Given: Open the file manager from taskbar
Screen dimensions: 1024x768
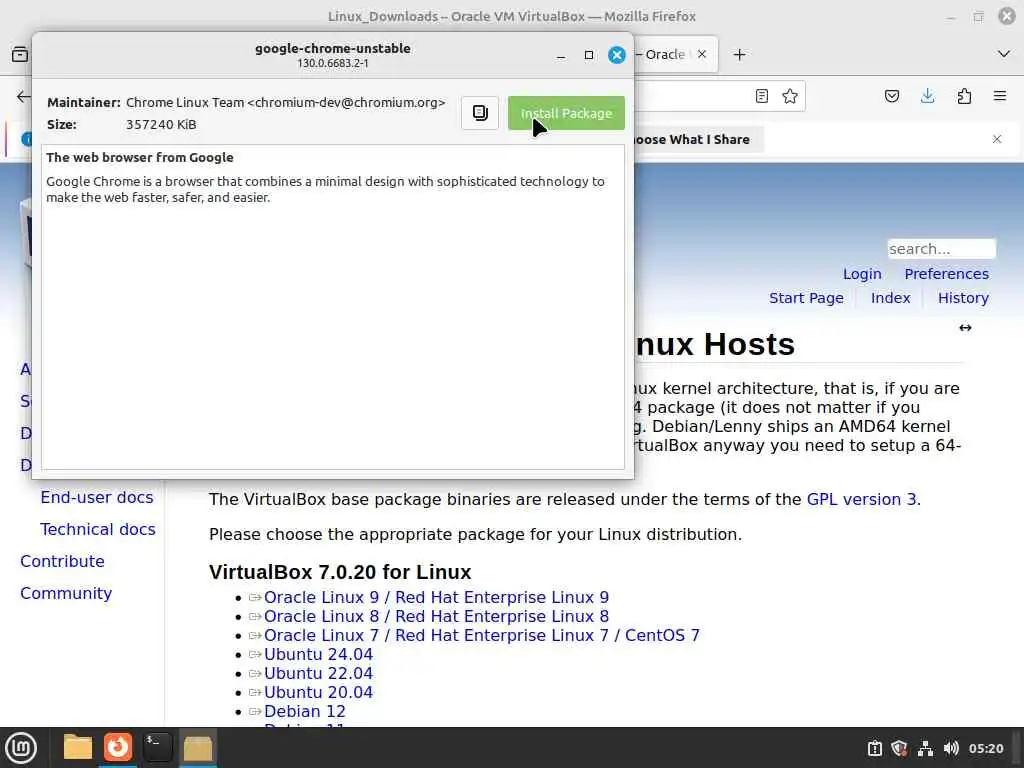Looking at the screenshot, I should [x=78, y=748].
